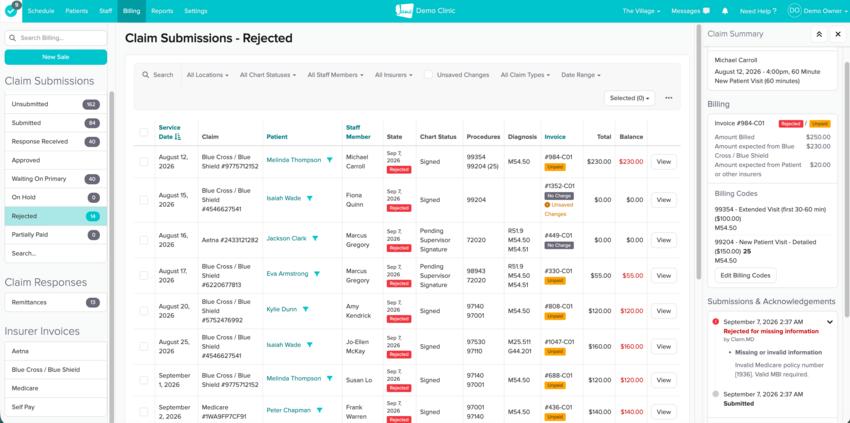The height and width of the screenshot is (423, 850).
Task: View the Melinda Thompson August 12 claim
Action: (664, 162)
